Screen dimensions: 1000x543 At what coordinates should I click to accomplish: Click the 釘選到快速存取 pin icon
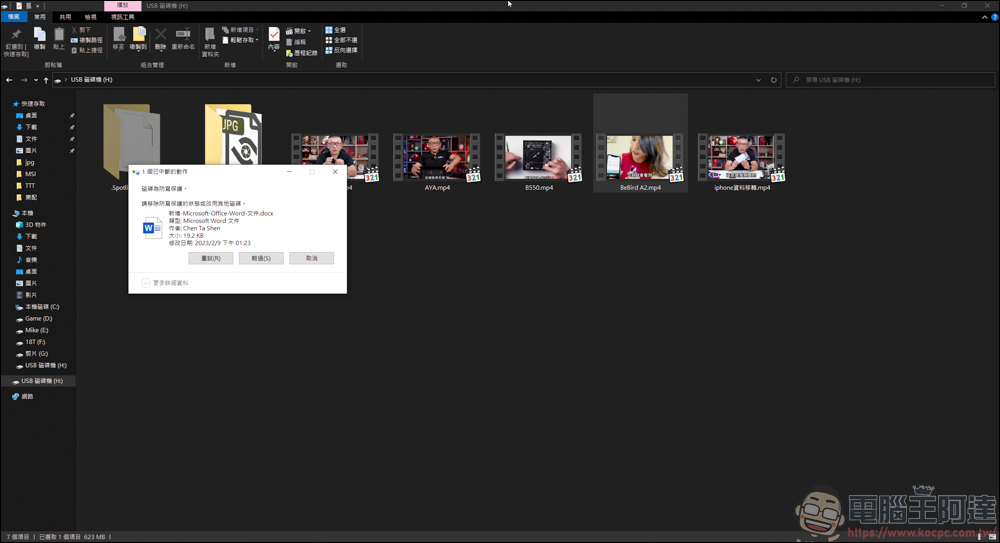[16, 35]
